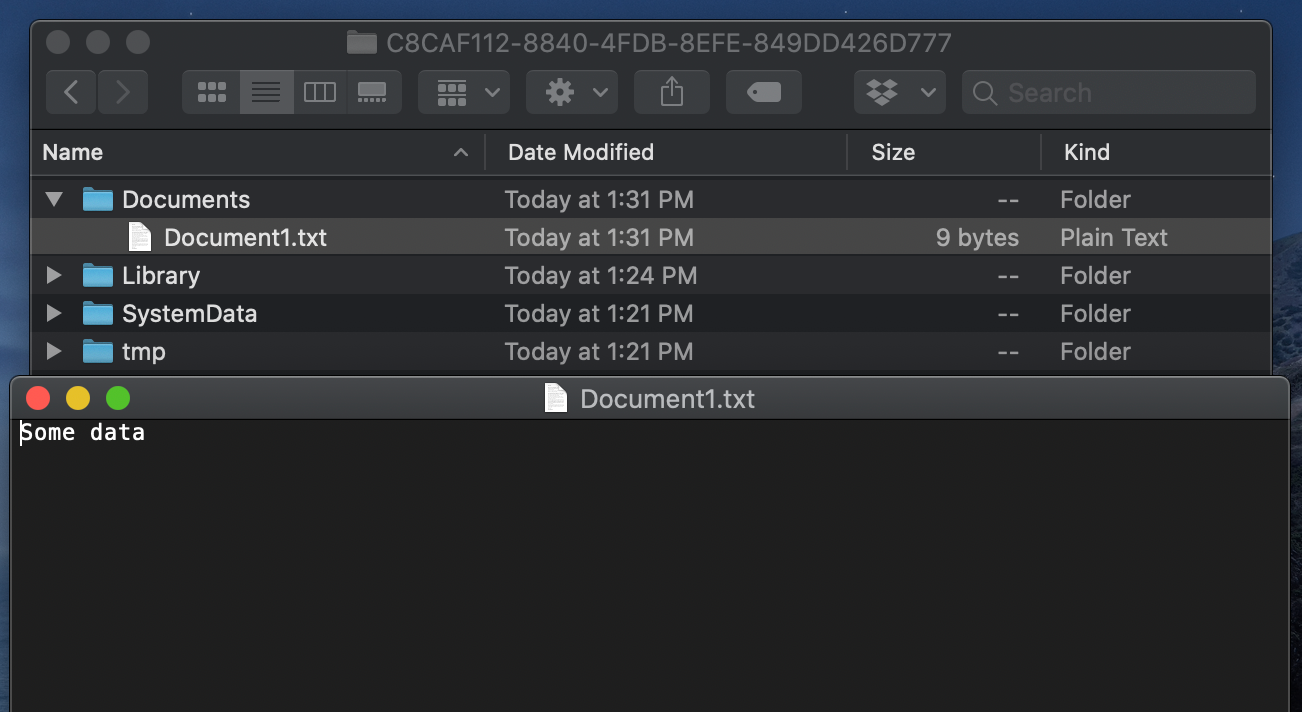Expand the Library folder
The height and width of the screenshot is (712, 1302).
point(53,275)
